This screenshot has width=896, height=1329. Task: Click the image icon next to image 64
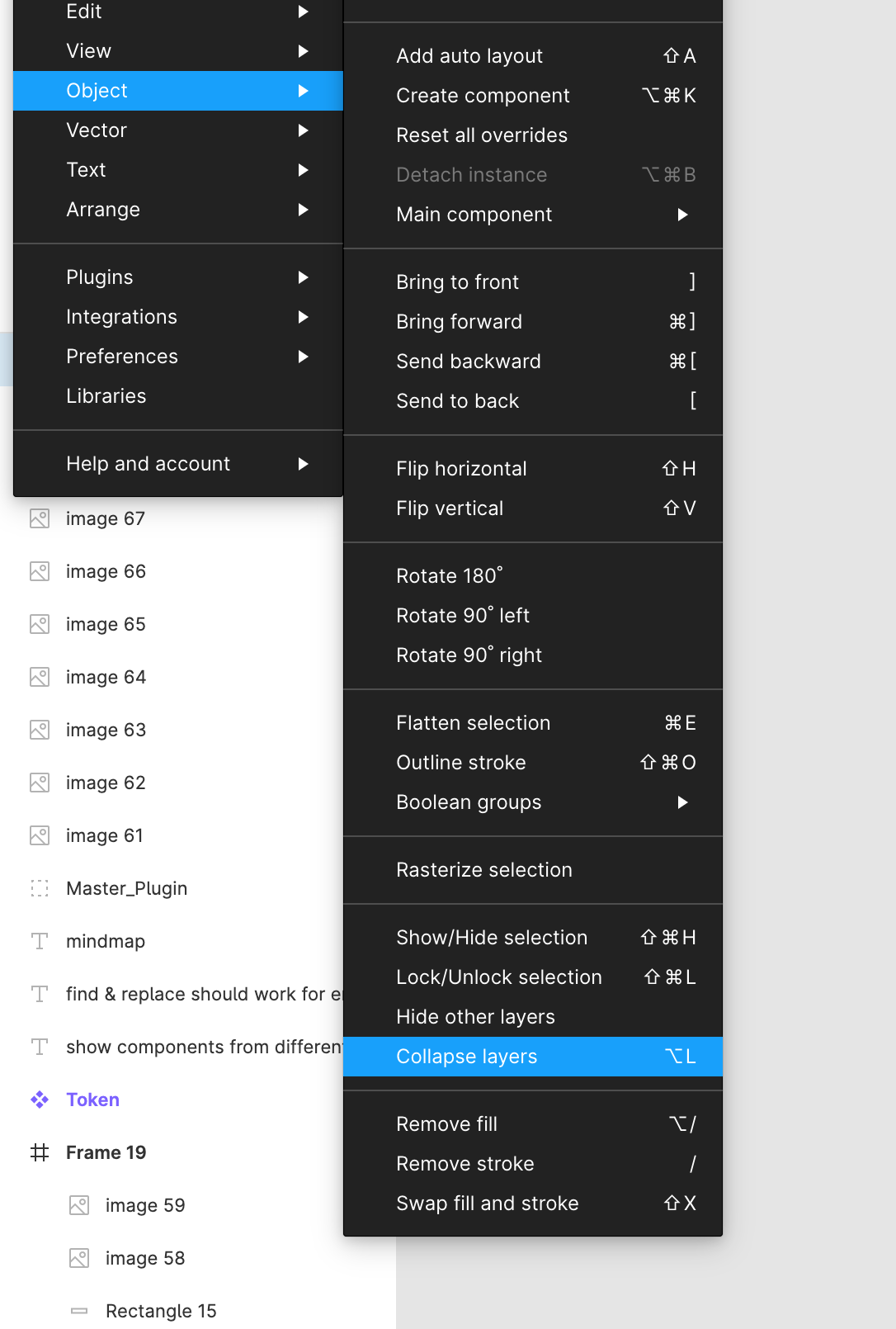pyautogui.click(x=40, y=677)
